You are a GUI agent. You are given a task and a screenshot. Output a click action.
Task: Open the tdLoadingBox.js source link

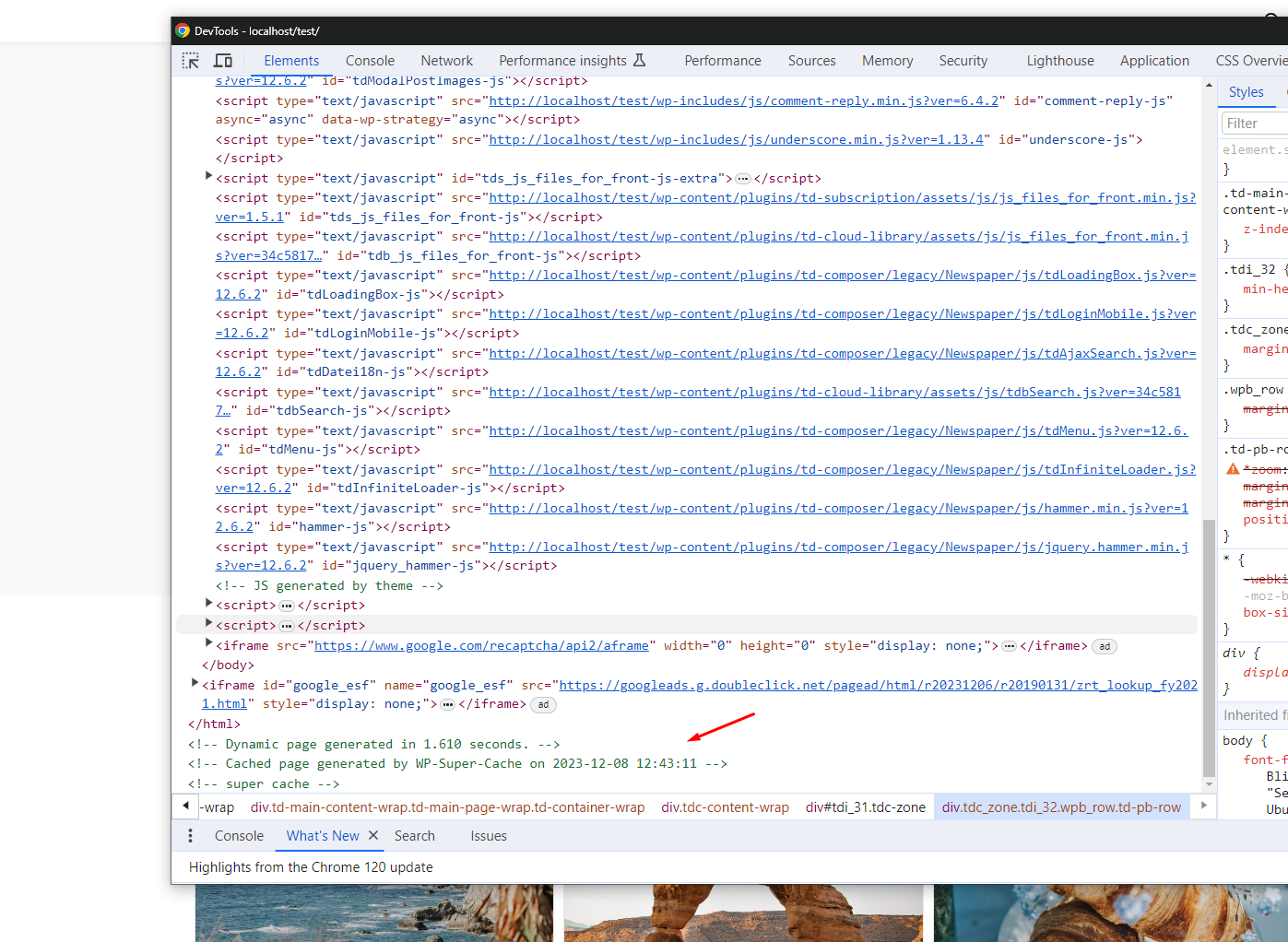click(705, 285)
